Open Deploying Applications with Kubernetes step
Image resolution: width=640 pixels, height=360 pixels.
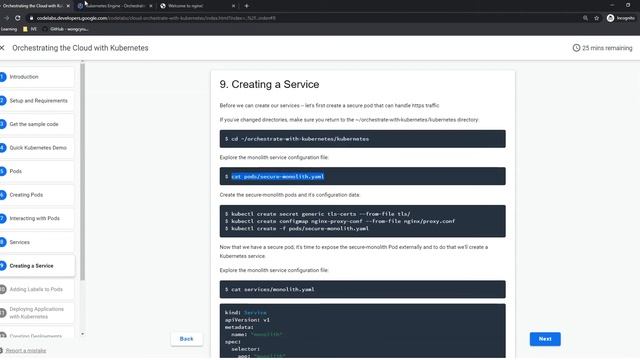click(x=37, y=313)
